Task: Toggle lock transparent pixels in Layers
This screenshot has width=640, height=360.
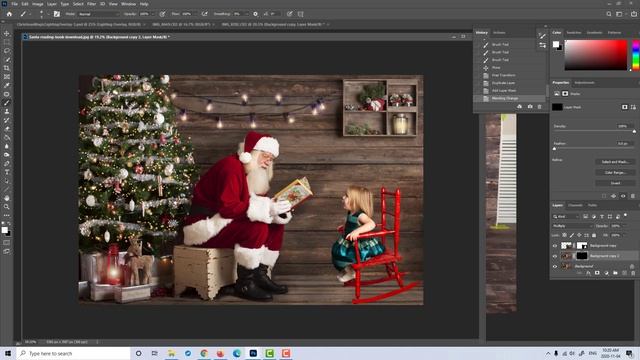Action: [x=564, y=235]
